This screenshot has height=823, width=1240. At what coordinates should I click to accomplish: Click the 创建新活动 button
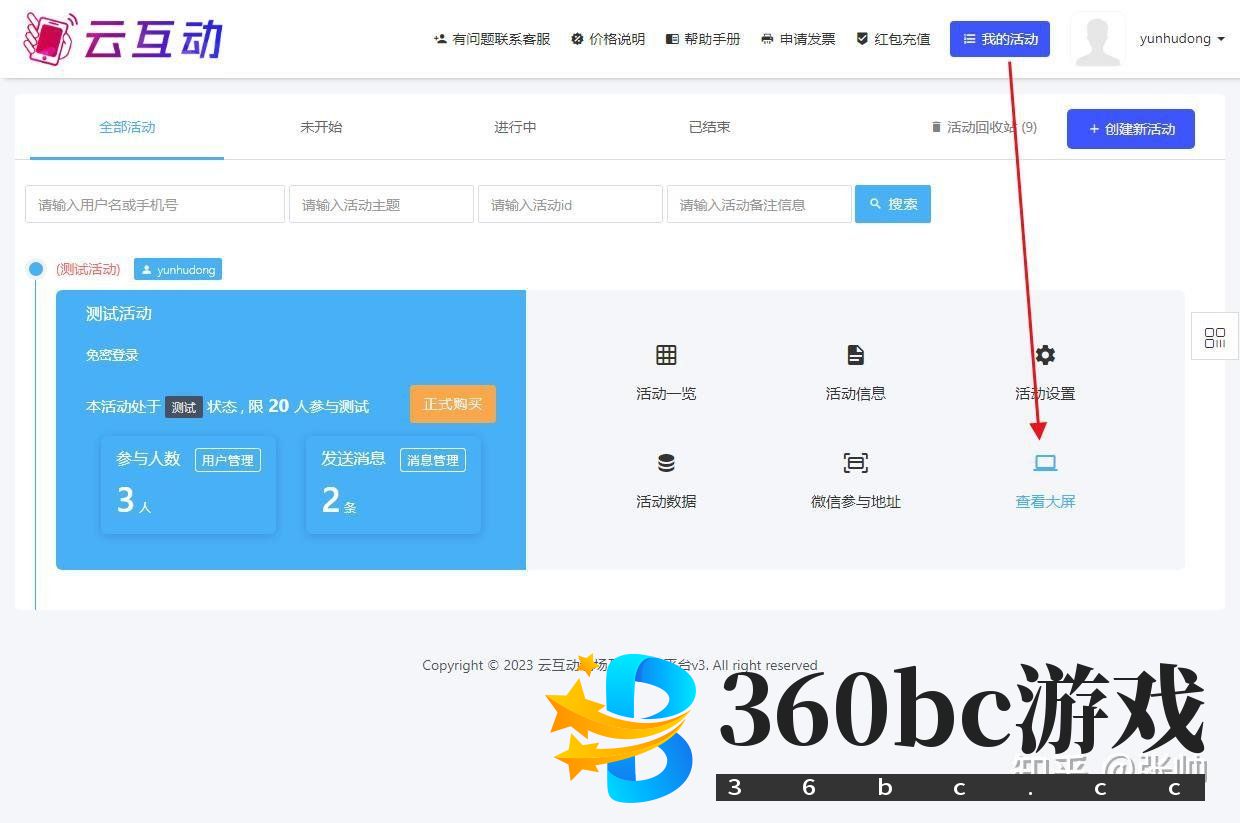(x=1130, y=129)
